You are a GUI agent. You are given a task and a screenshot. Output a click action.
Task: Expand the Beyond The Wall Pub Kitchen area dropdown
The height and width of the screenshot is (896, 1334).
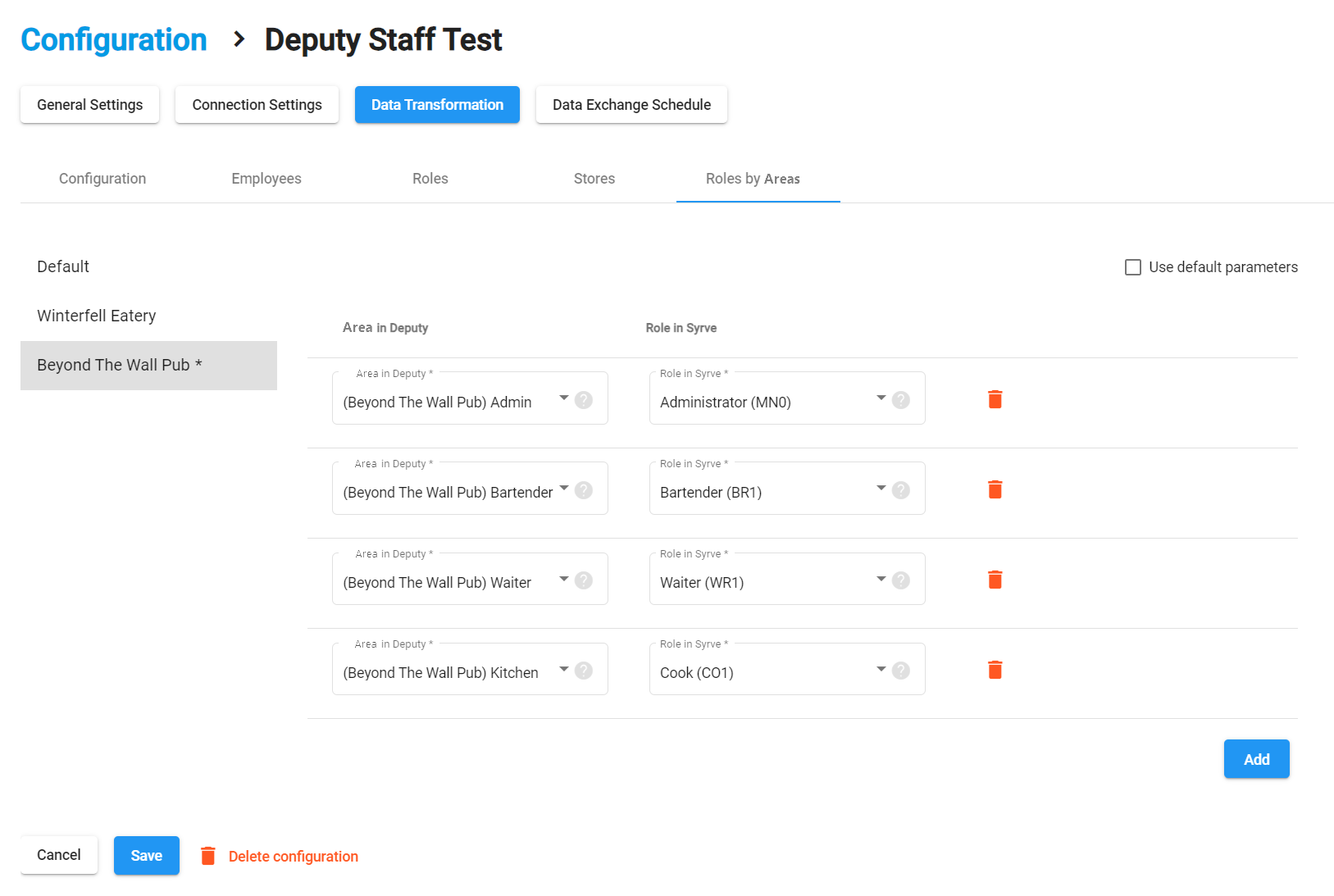point(563,669)
